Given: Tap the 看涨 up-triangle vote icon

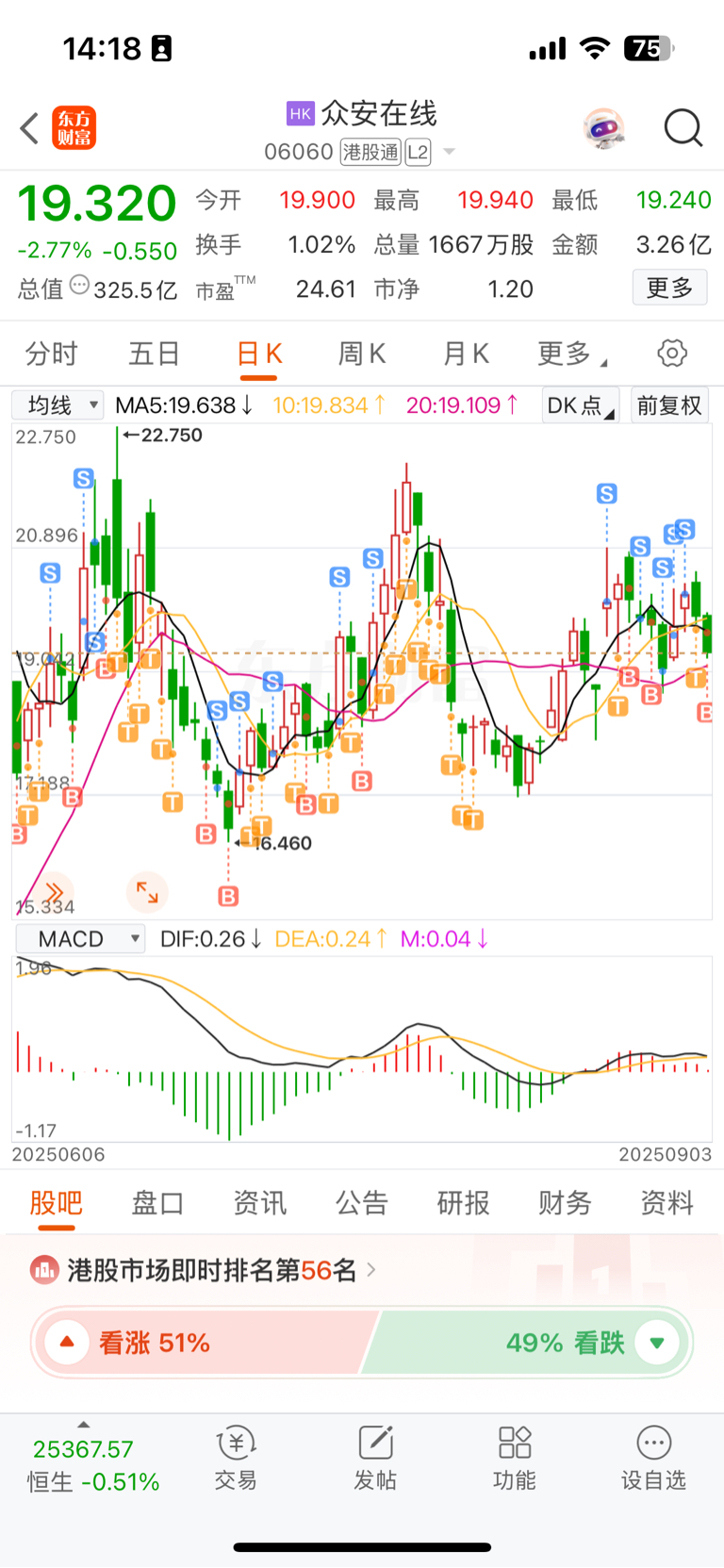Looking at the screenshot, I should click(x=67, y=1342).
